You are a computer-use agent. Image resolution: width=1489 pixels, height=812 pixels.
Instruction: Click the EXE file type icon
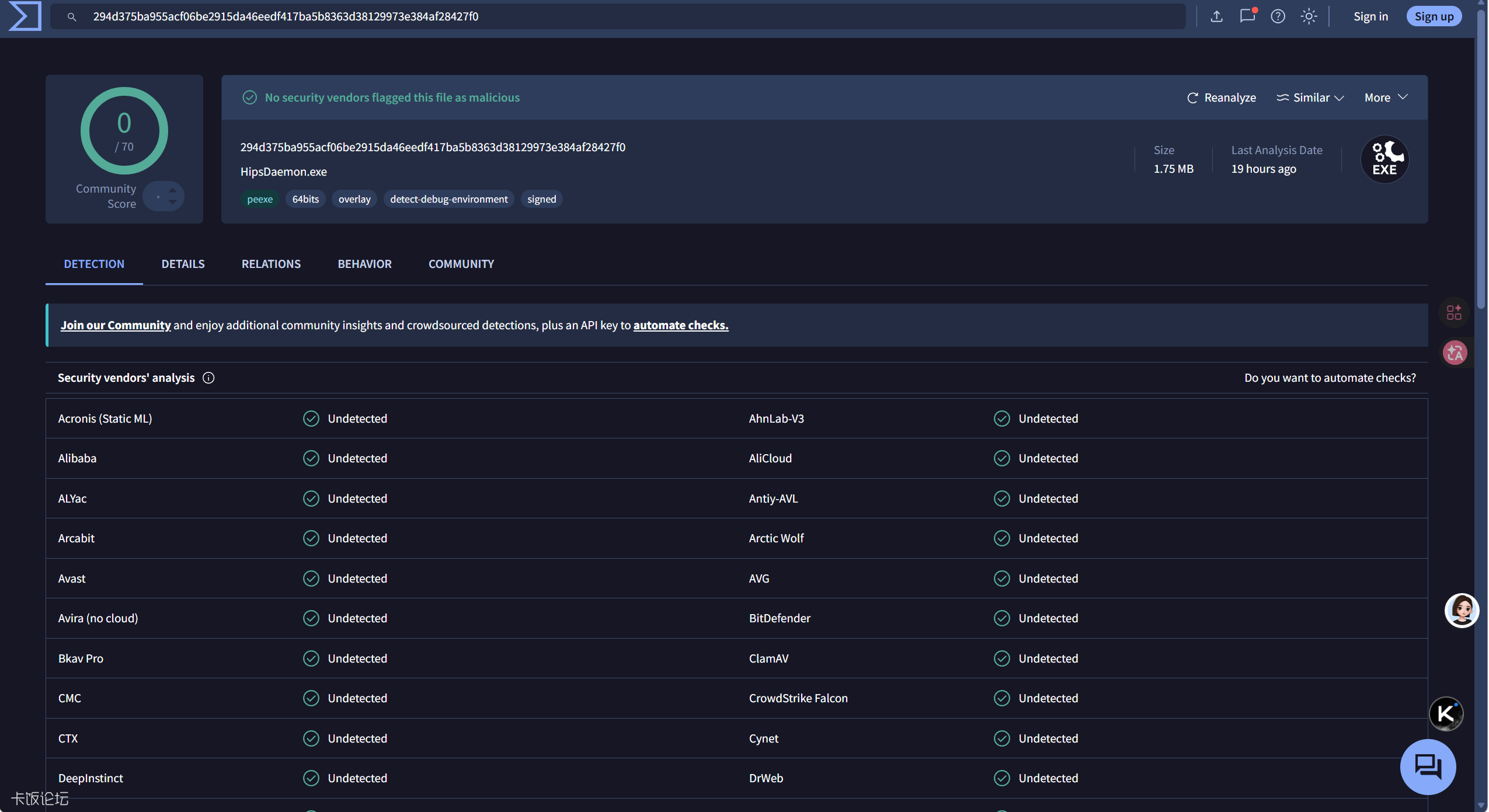[x=1384, y=159]
